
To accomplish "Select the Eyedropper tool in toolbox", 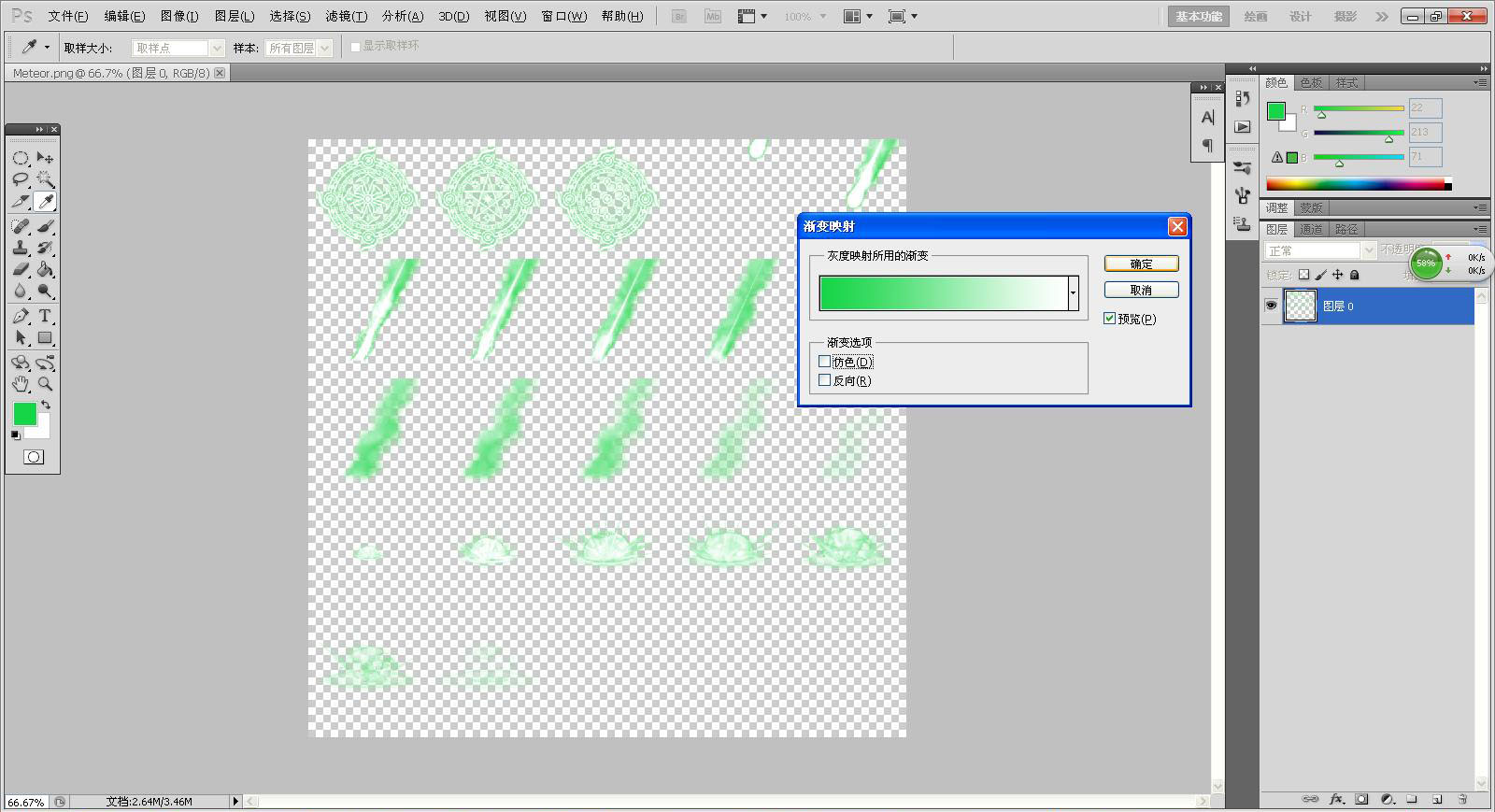I will pos(45,201).
